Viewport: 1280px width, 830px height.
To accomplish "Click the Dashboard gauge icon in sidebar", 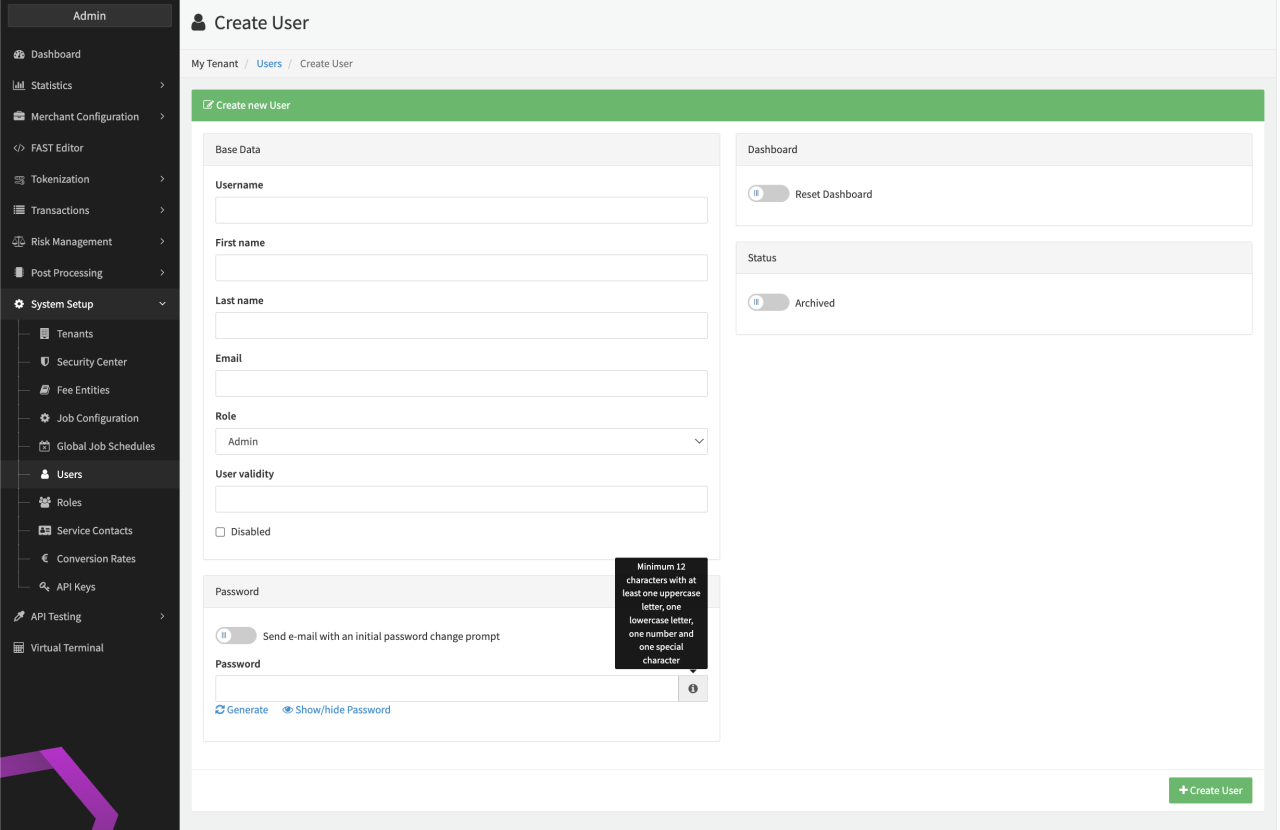I will (19, 54).
